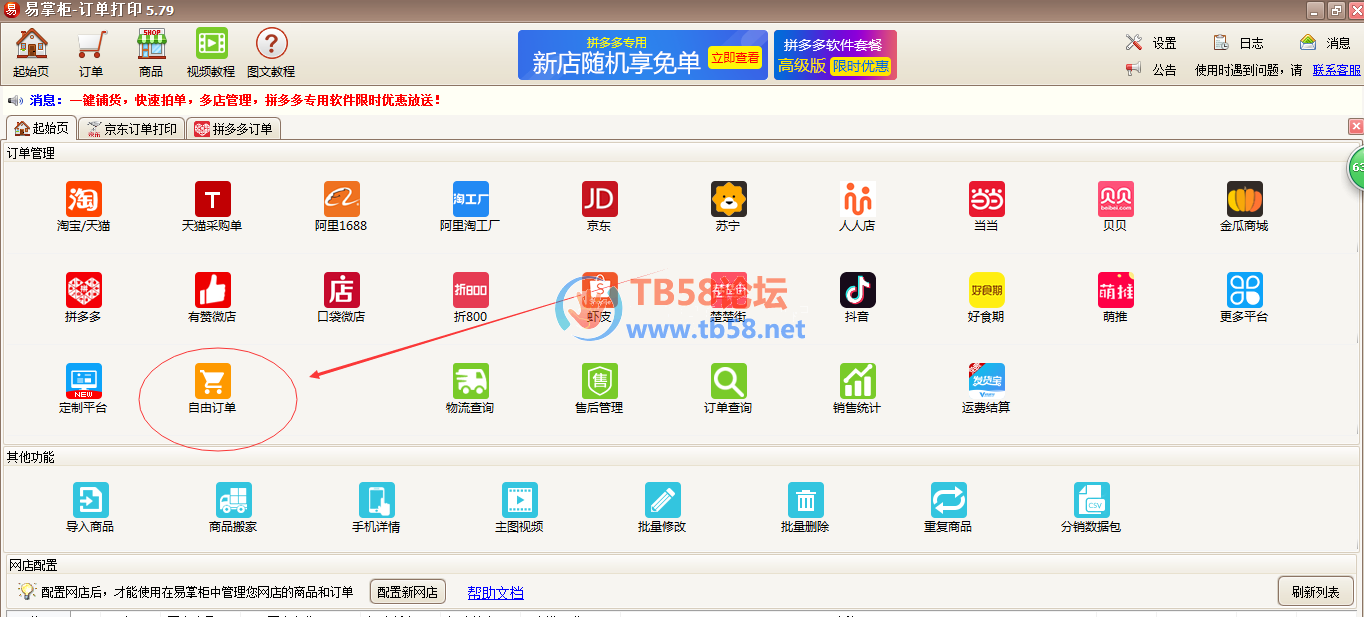
Task: Switch to the 京东订单打印 tab
Action: coord(132,129)
